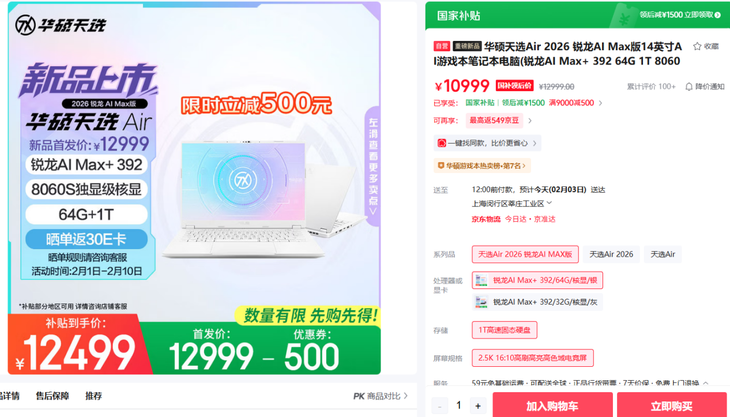Click the plus quantity button
Screen dimensions: 730x417
[x=478, y=406]
